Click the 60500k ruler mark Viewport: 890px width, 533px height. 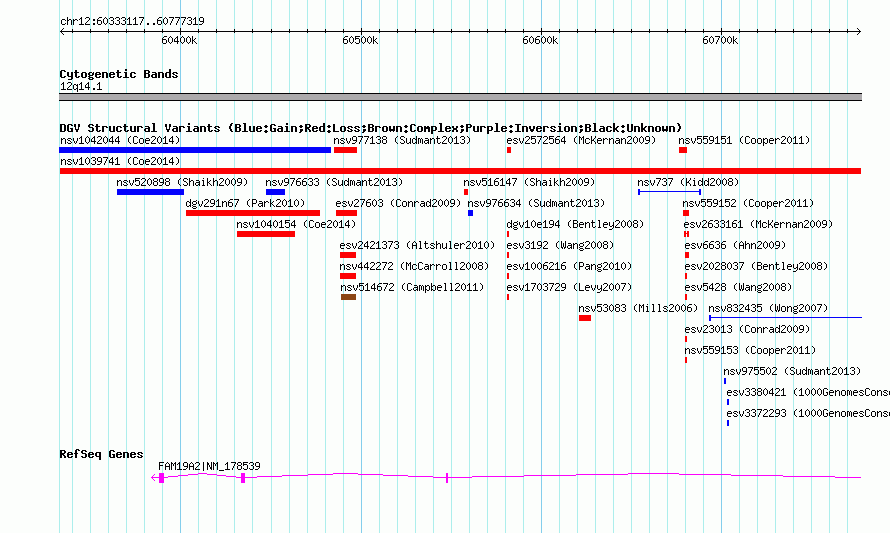(x=360, y=41)
